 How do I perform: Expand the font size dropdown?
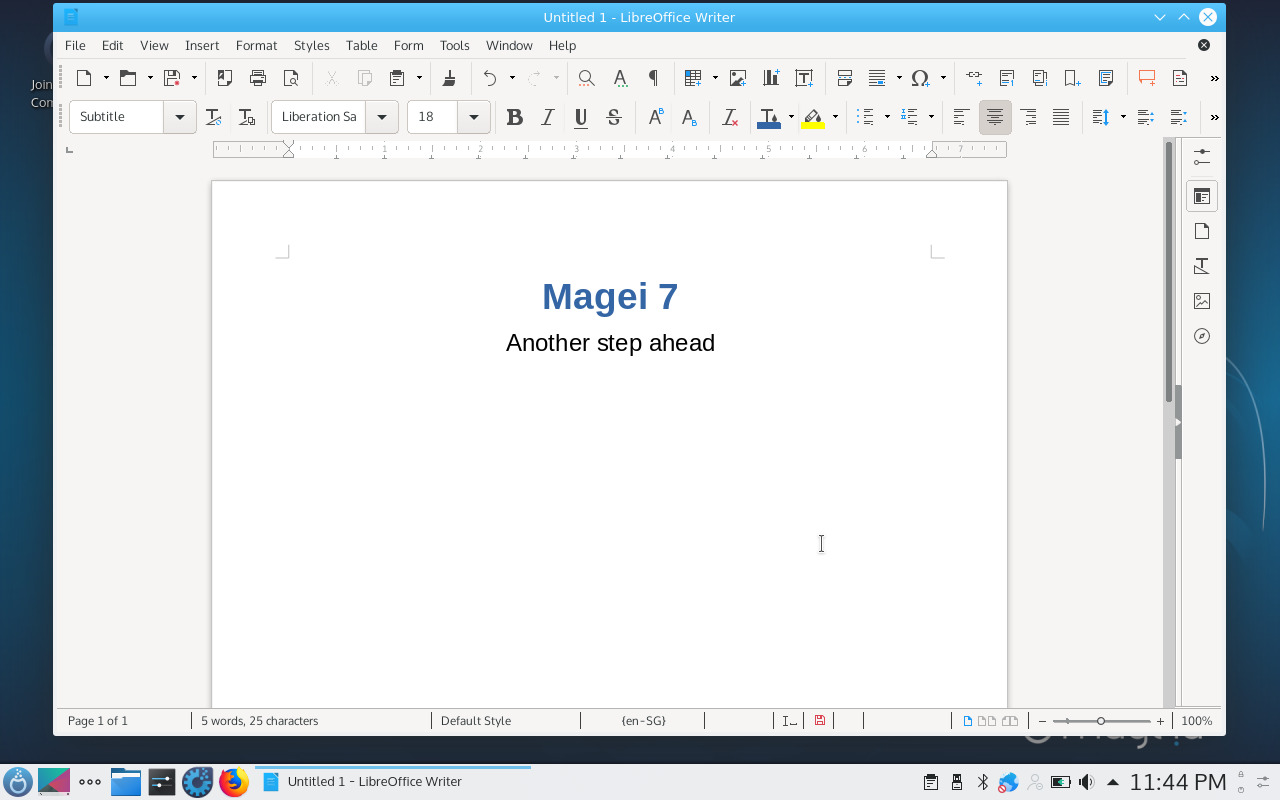click(x=474, y=117)
